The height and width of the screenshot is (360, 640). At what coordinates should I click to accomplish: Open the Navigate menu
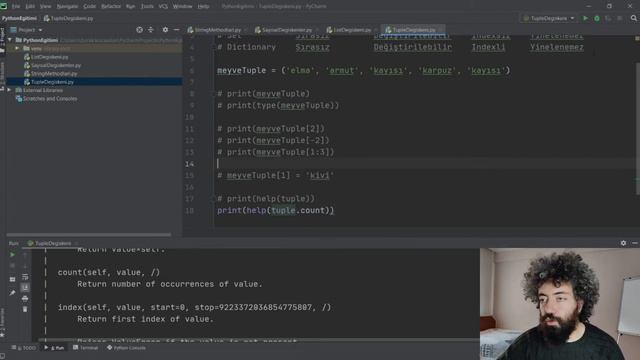coord(67,6)
